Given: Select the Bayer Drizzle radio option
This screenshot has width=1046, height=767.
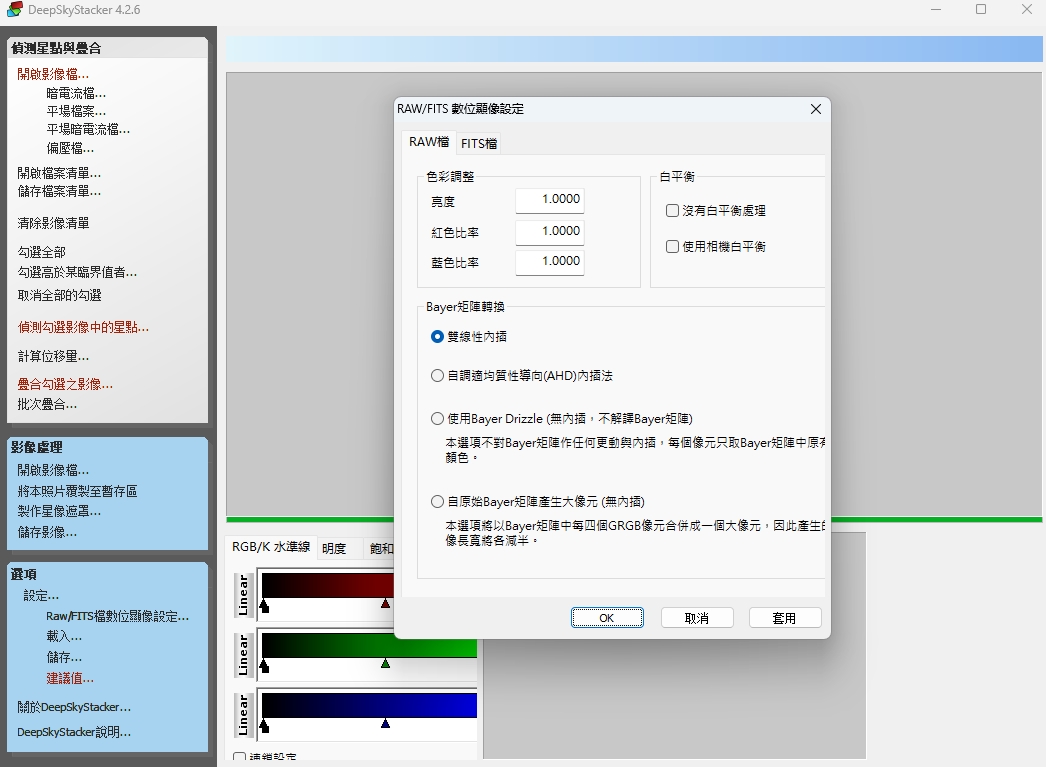Looking at the screenshot, I should pos(437,418).
